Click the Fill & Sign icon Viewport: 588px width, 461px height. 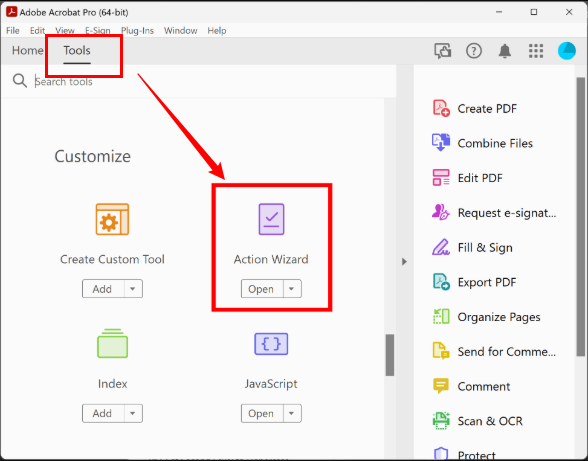pos(441,247)
